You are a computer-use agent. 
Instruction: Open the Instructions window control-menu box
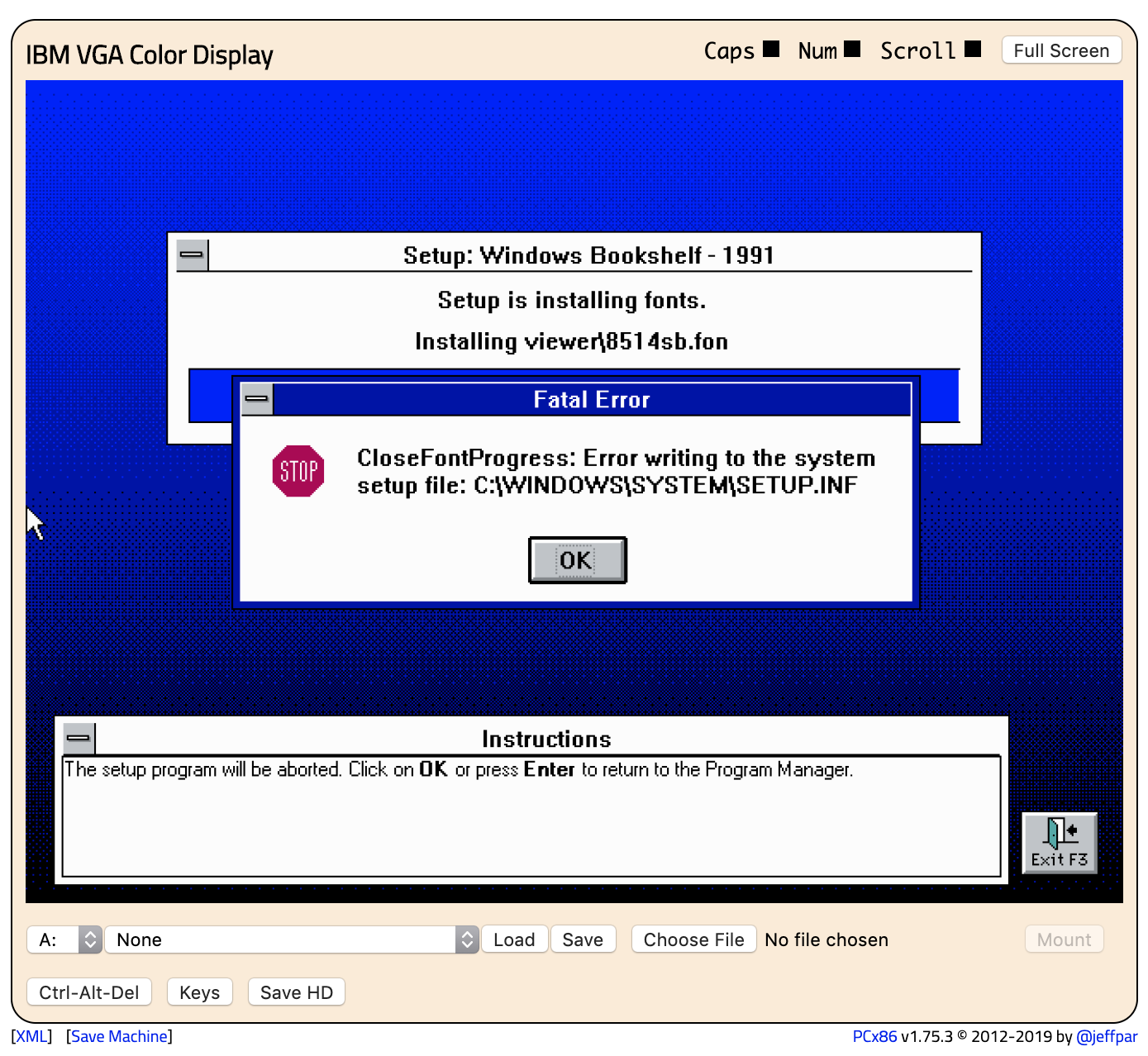[79, 738]
